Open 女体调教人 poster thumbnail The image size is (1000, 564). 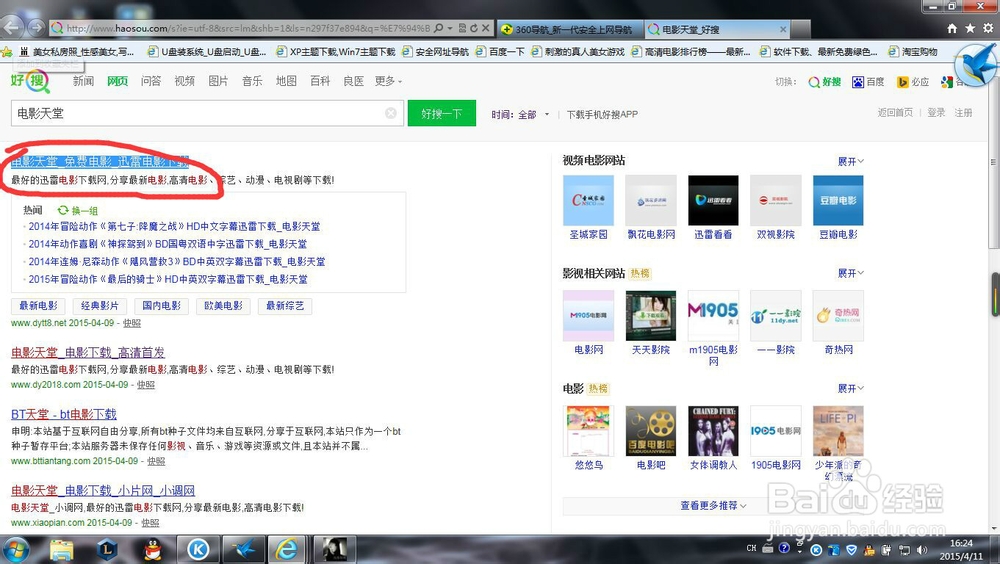(713, 431)
